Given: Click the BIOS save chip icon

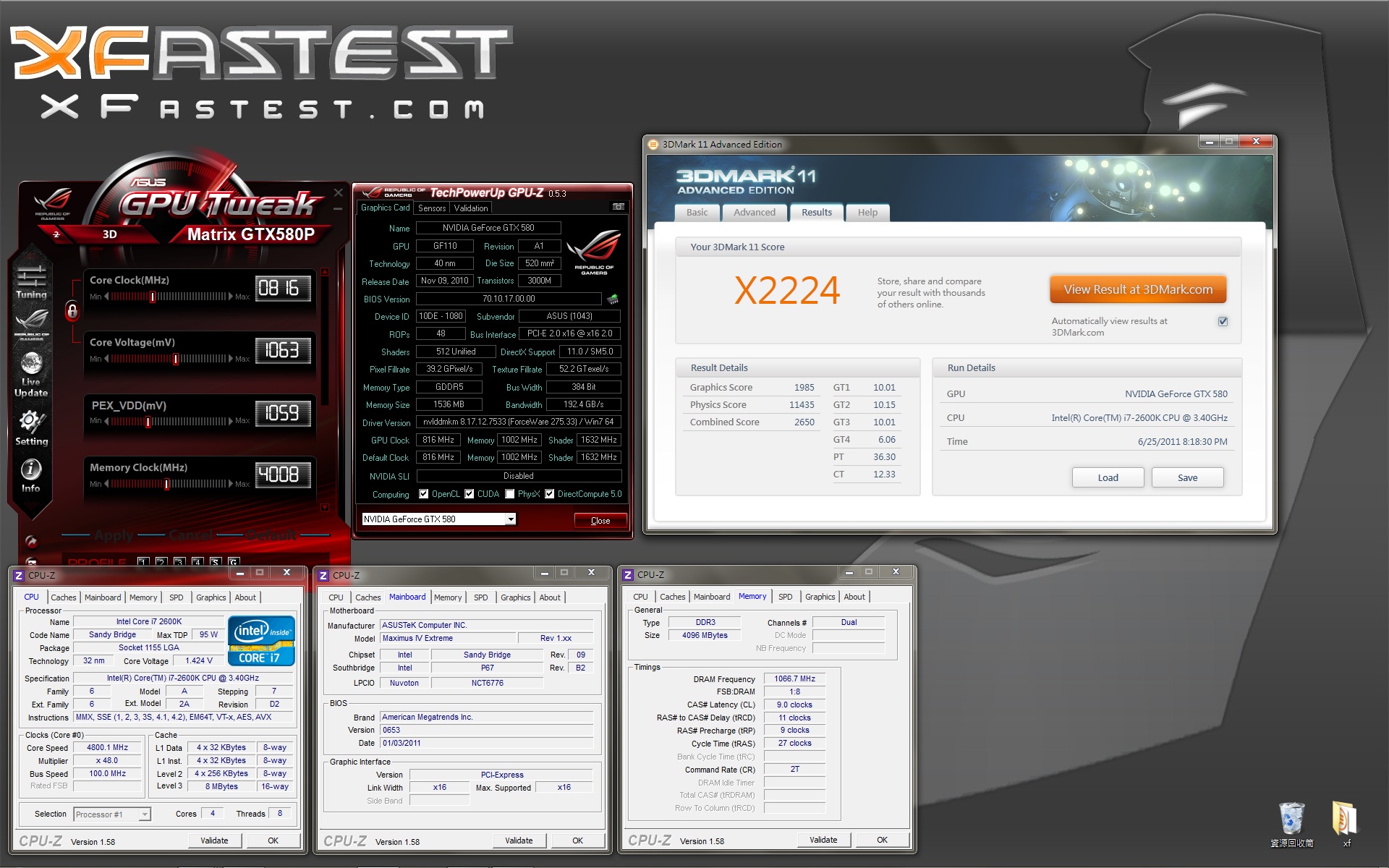Looking at the screenshot, I should click(x=612, y=299).
